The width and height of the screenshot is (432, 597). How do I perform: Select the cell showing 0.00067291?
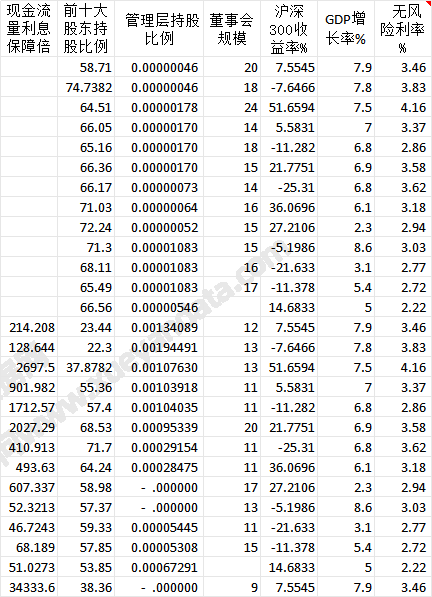tap(159, 567)
